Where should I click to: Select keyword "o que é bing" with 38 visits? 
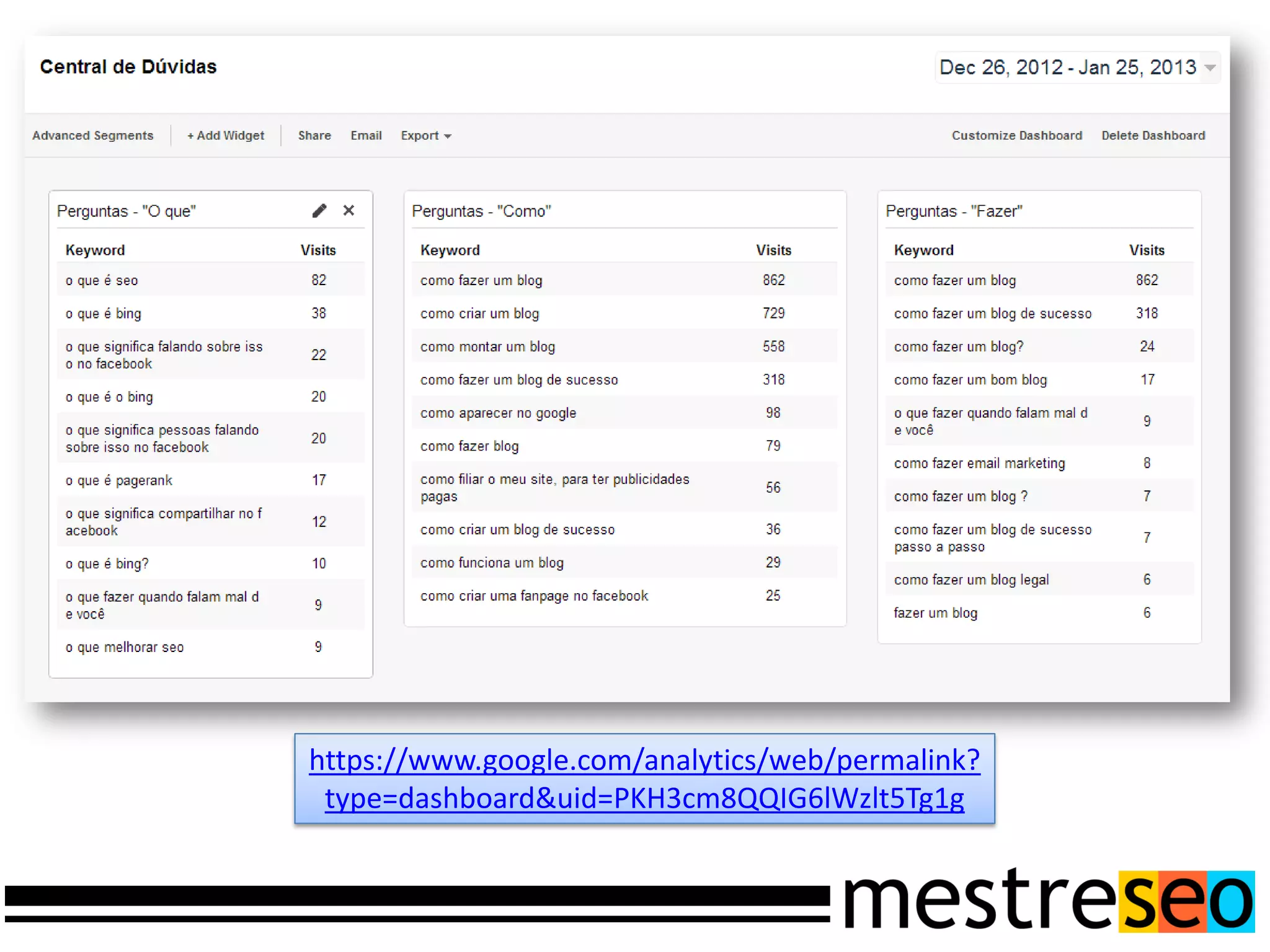104,314
